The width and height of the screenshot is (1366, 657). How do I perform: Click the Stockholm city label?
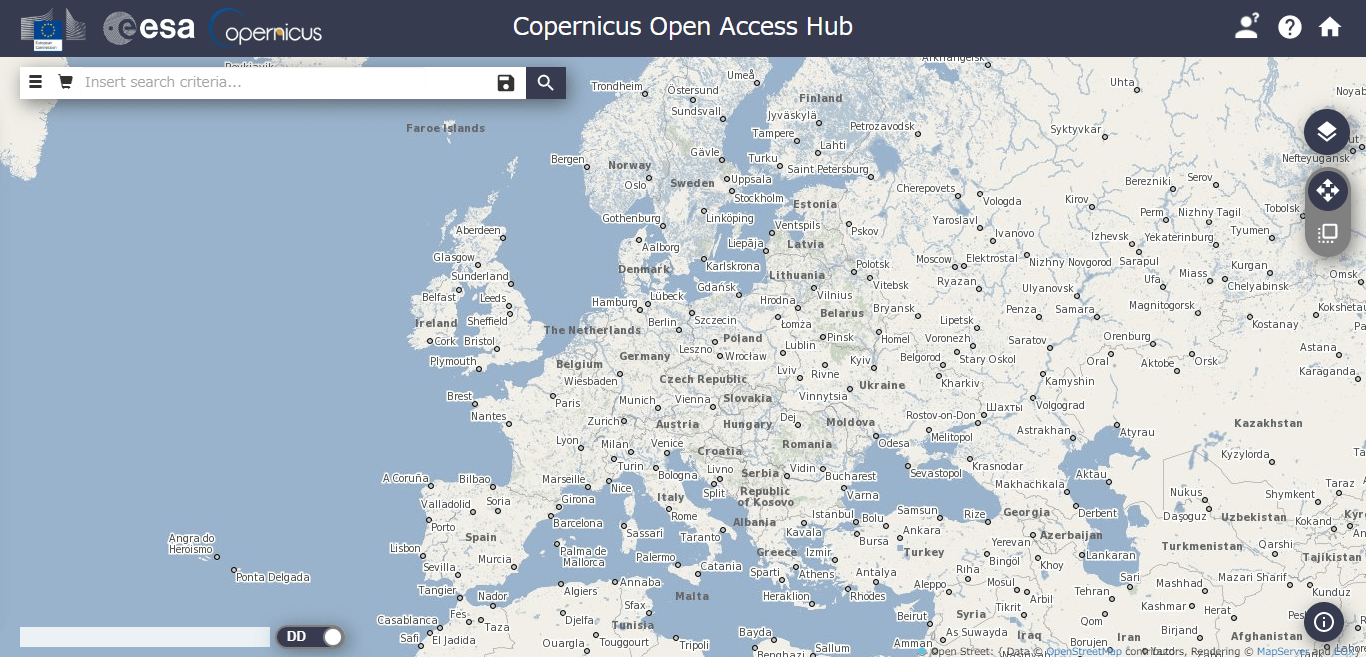pos(759,198)
